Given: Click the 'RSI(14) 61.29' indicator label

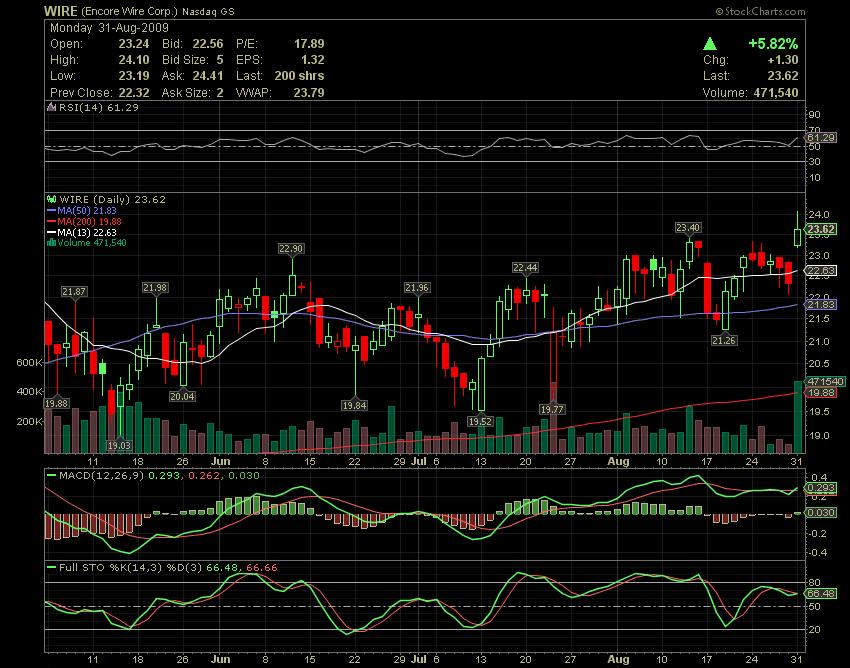Looking at the screenshot, I should tap(99, 107).
